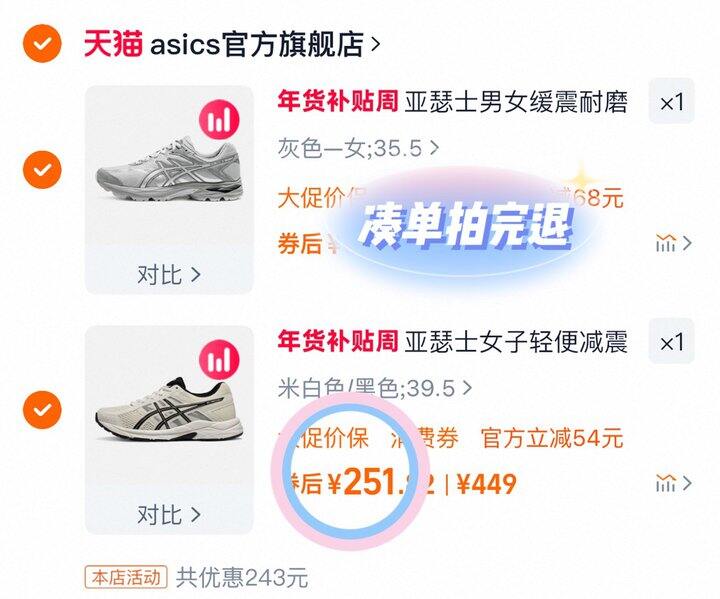View price trend icon for first item
Viewport: 720px width, 599px height.
pos(673,243)
